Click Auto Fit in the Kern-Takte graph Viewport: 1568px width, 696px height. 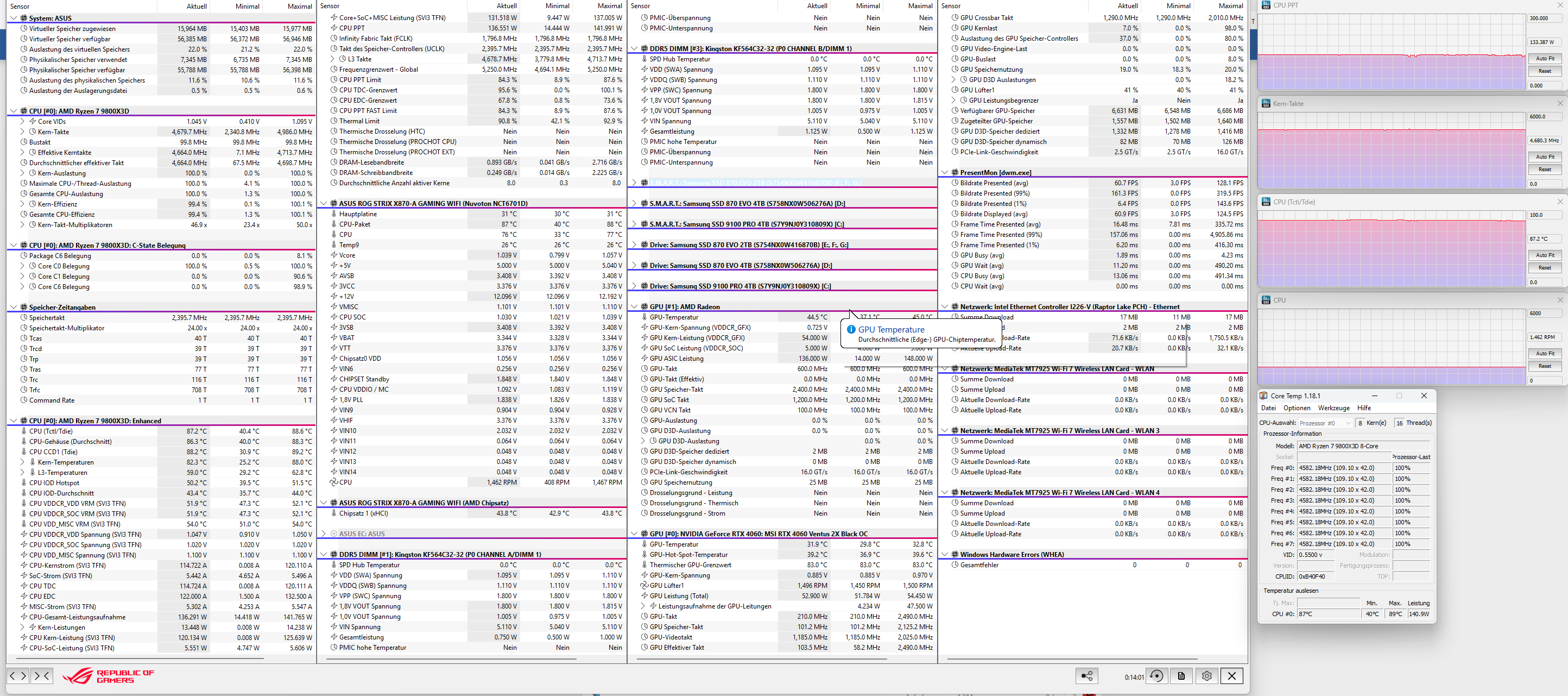point(1545,157)
